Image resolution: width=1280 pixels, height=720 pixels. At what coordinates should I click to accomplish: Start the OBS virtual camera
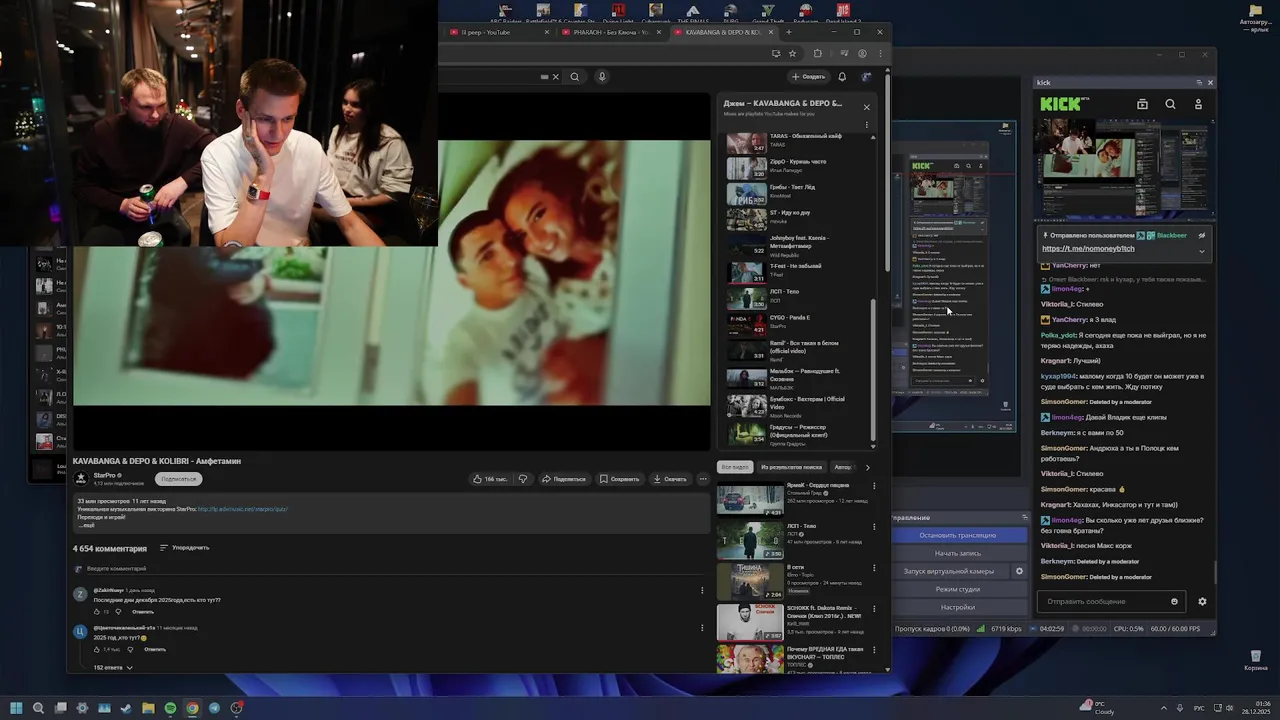pos(949,571)
